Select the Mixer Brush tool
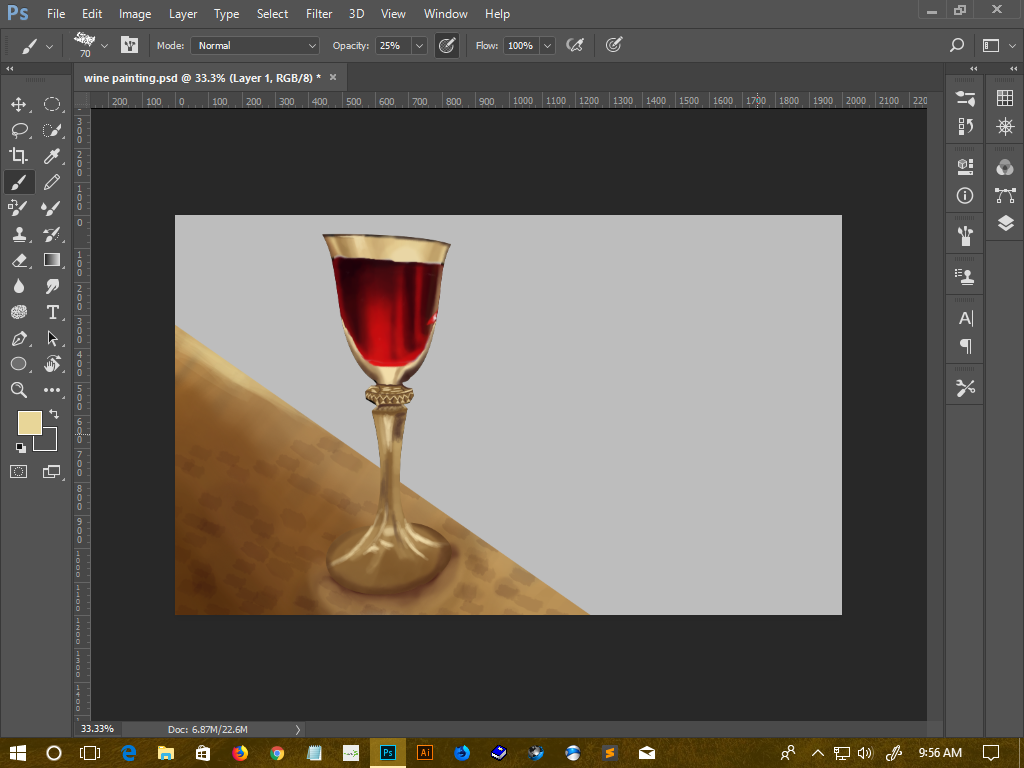 click(x=52, y=208)
